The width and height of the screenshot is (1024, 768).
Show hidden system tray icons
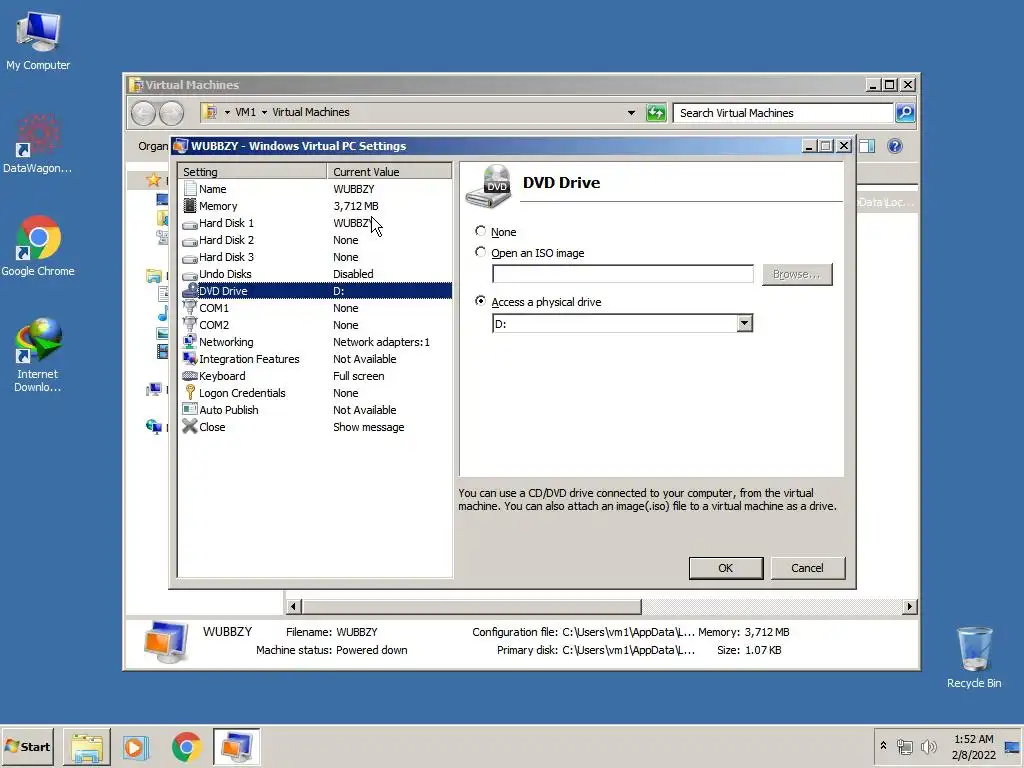coord(884,746)
